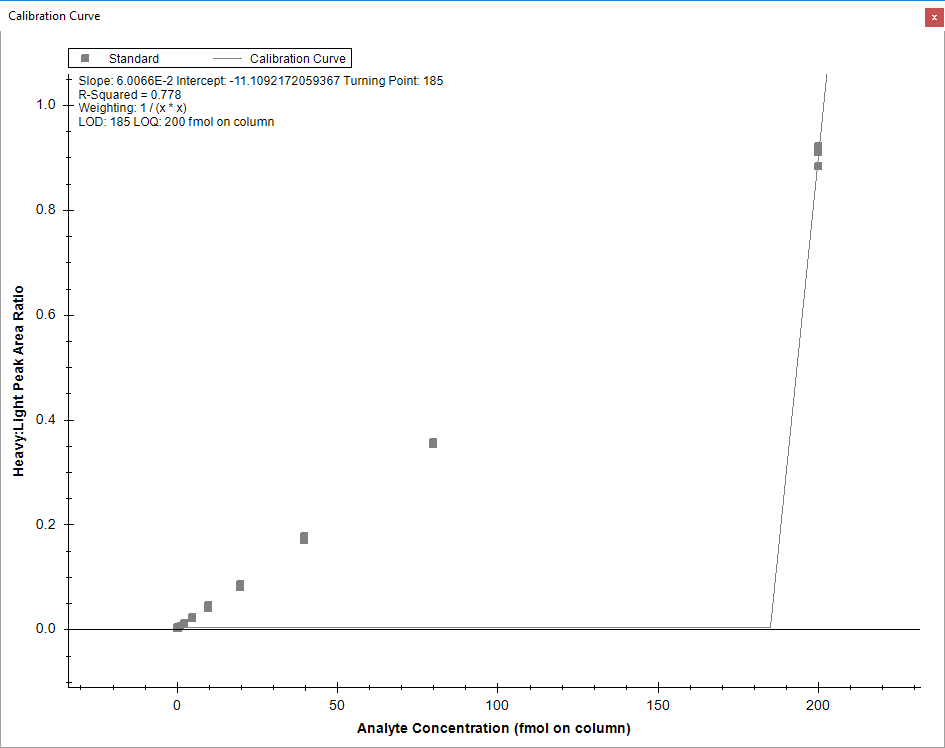Click the 100 tick label on x-axis
945x748 pixels.
(x=497, y=704)
